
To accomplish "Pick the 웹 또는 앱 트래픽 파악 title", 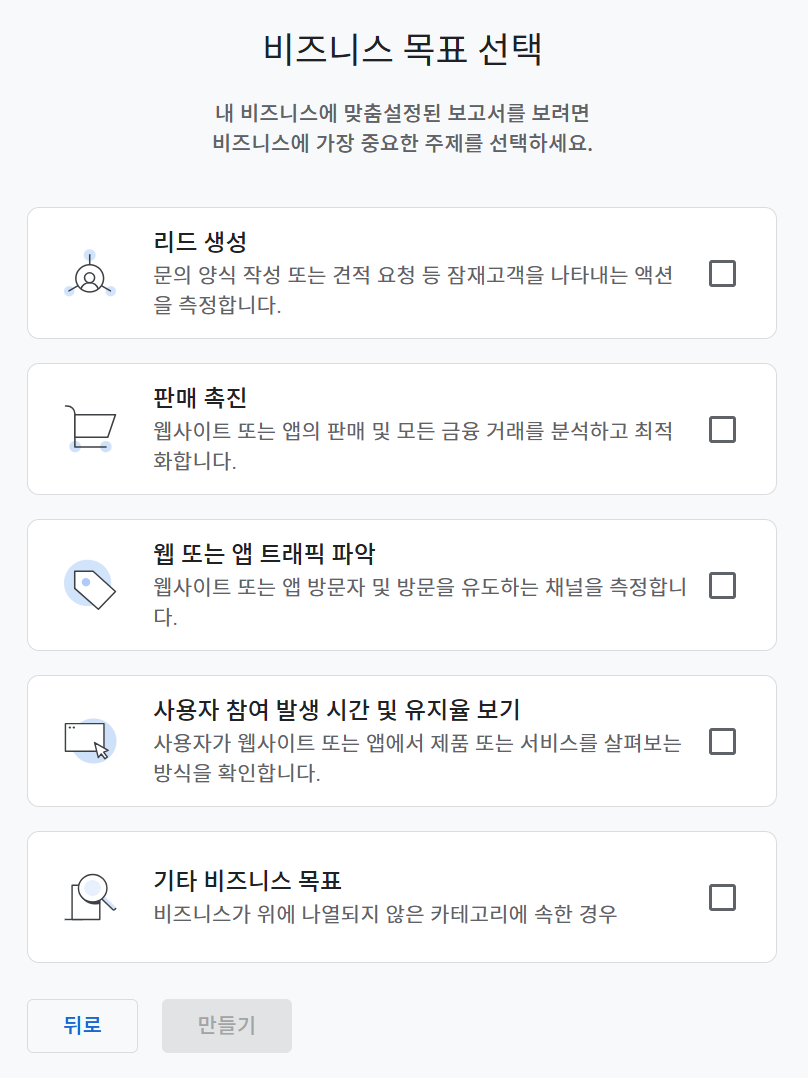I will pos(265,554).
